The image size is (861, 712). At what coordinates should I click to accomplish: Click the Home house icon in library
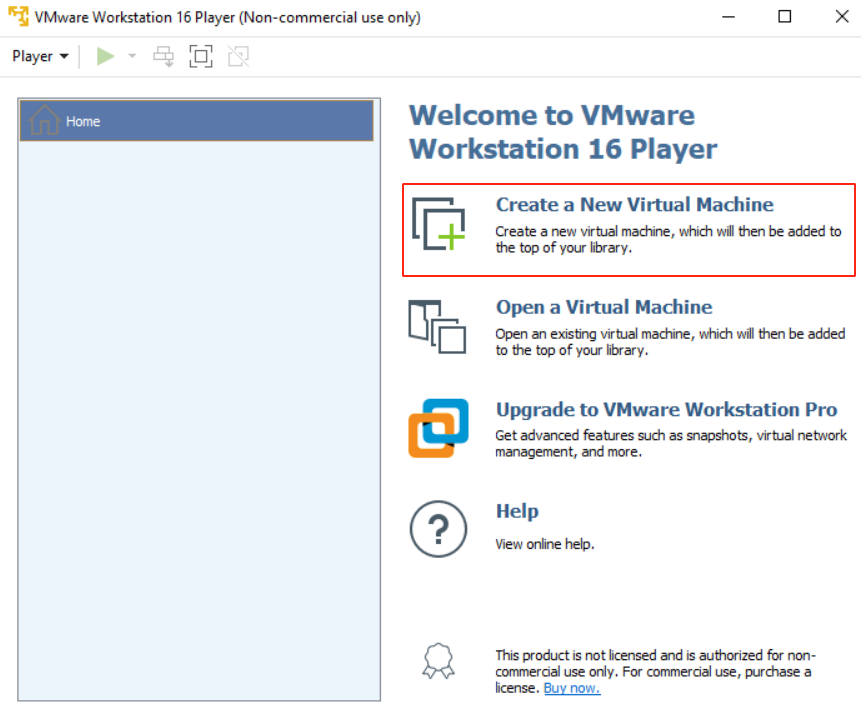tap(45, 121)
